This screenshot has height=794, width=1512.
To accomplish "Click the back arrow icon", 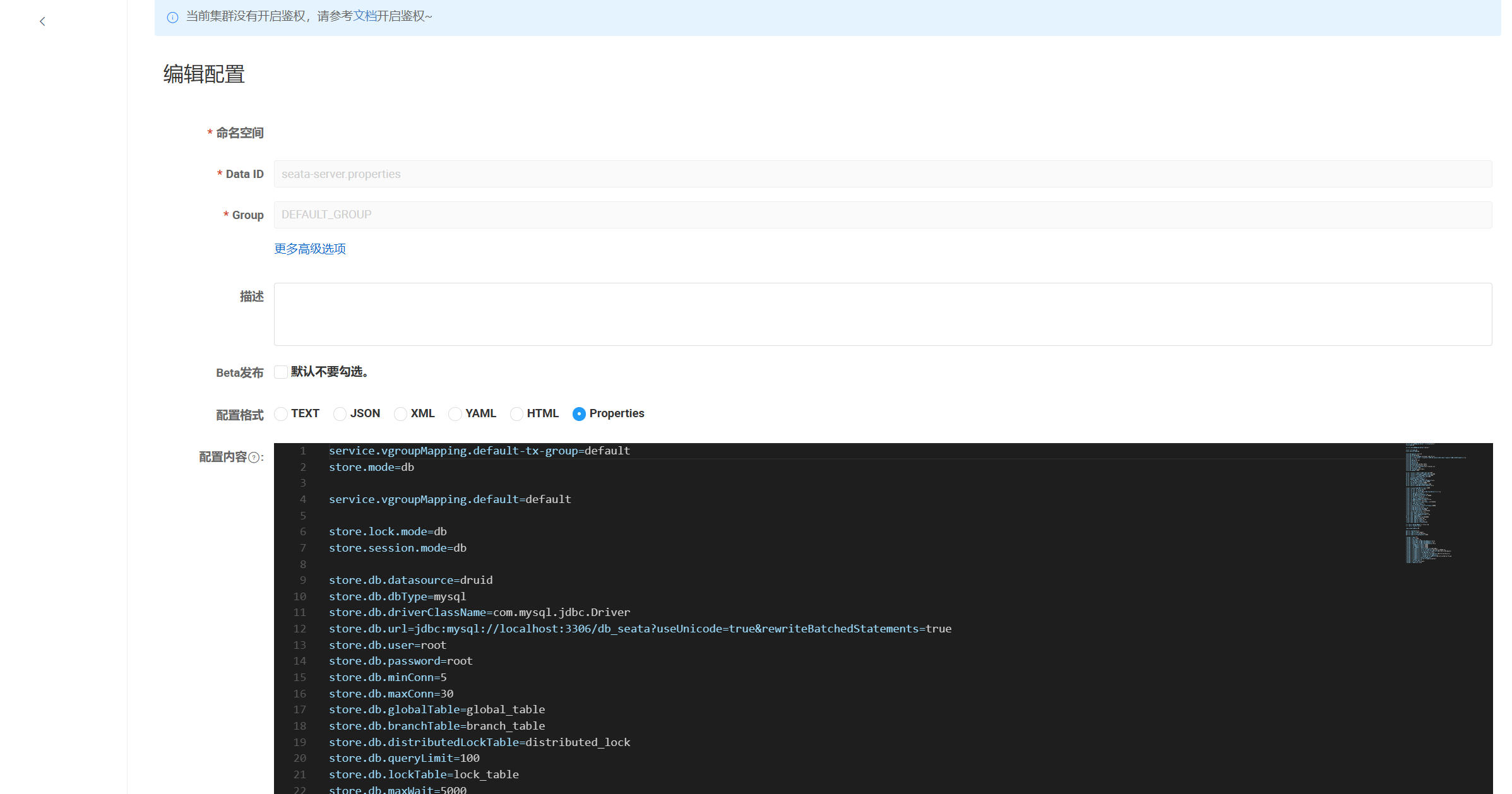I will (x=42, y=21).
